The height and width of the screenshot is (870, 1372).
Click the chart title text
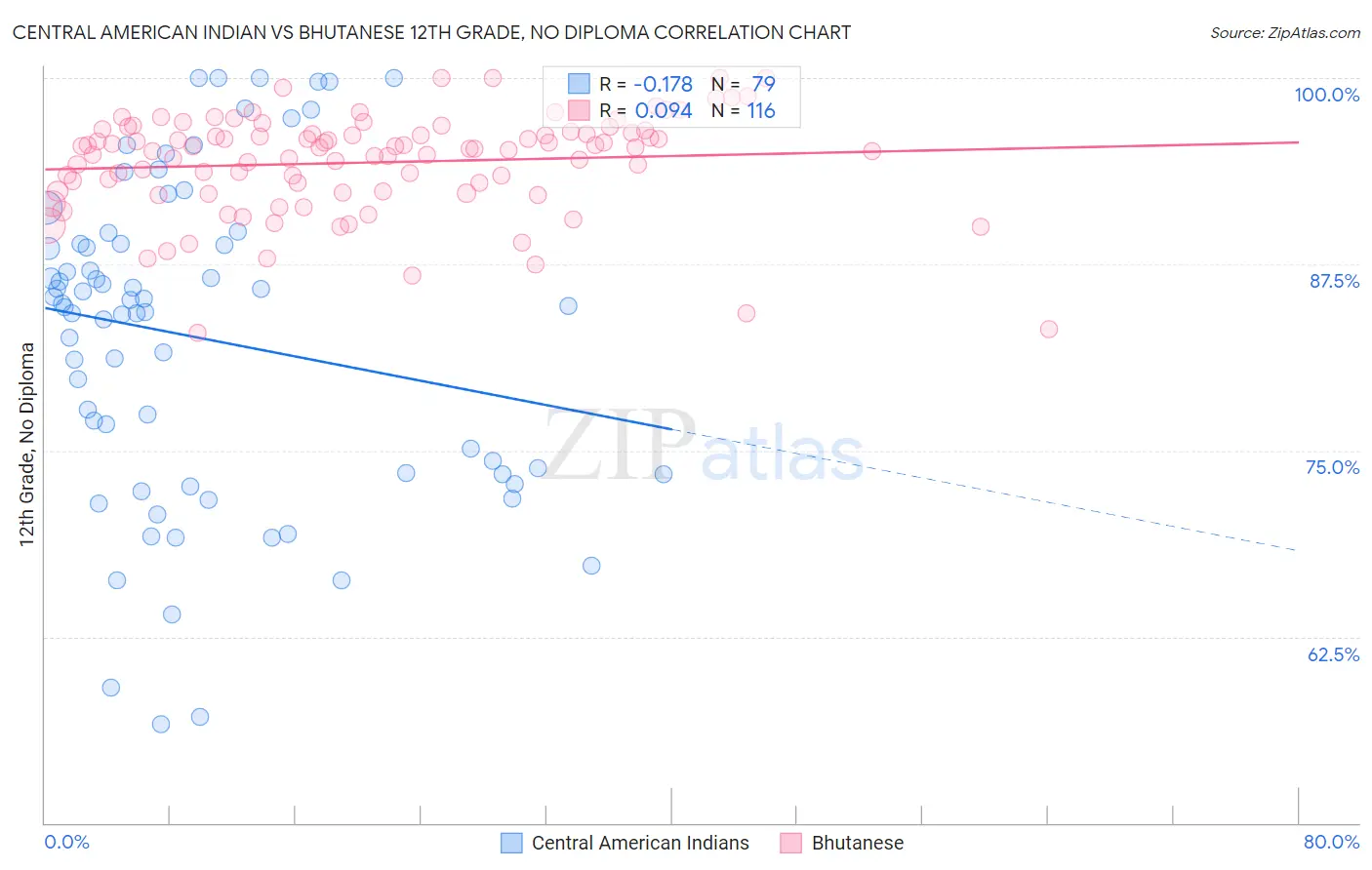point(431,32)
